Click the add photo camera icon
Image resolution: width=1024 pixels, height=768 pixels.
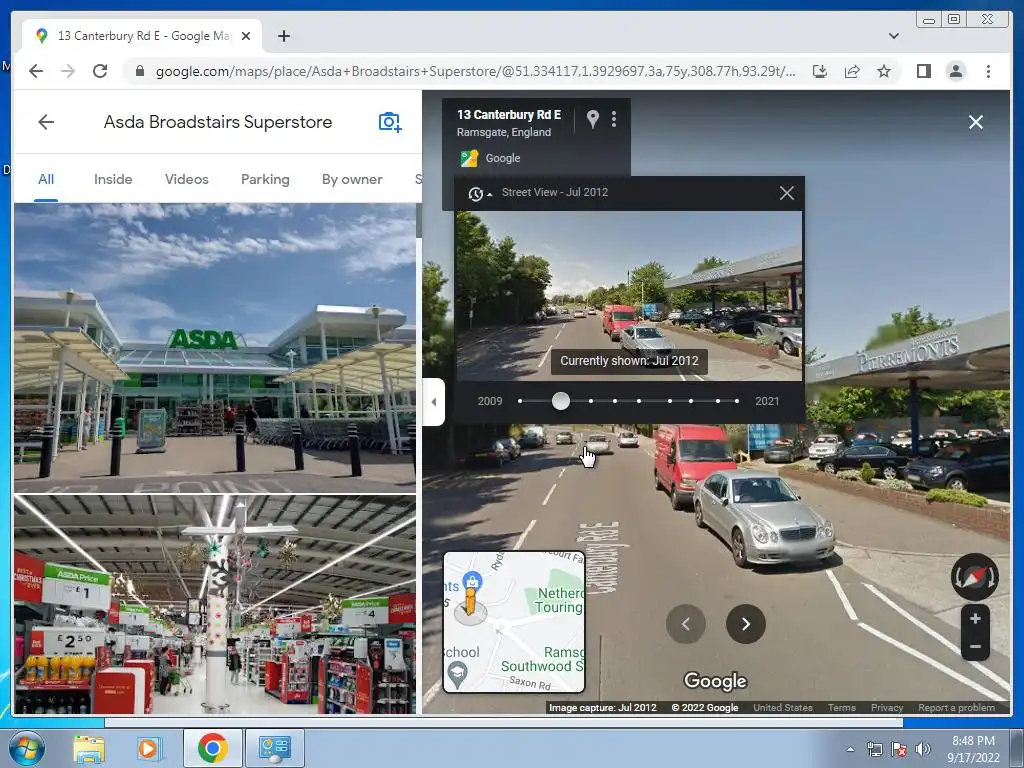pyautogui.click(x=390, y=122)
